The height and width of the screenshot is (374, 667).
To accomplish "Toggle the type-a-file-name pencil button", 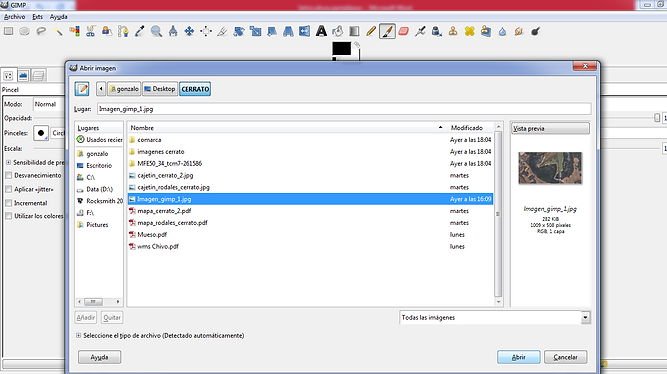I will pyautogui.click(x=82, y=89).
